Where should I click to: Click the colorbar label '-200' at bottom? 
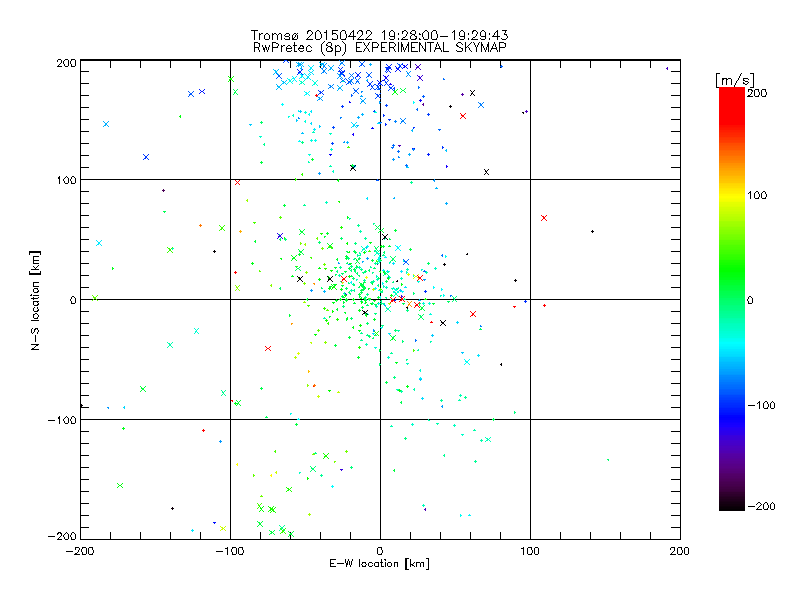click(x=761, y=506)
